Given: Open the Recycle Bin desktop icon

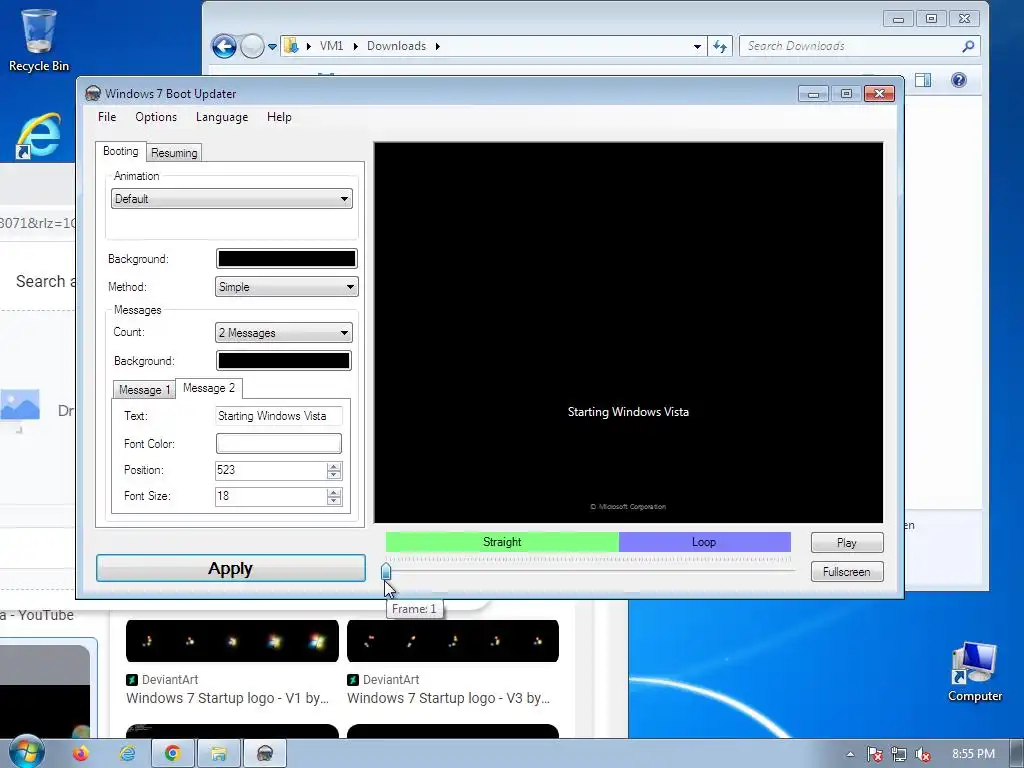Looking at the screenshot, I should tap(39, 39).
